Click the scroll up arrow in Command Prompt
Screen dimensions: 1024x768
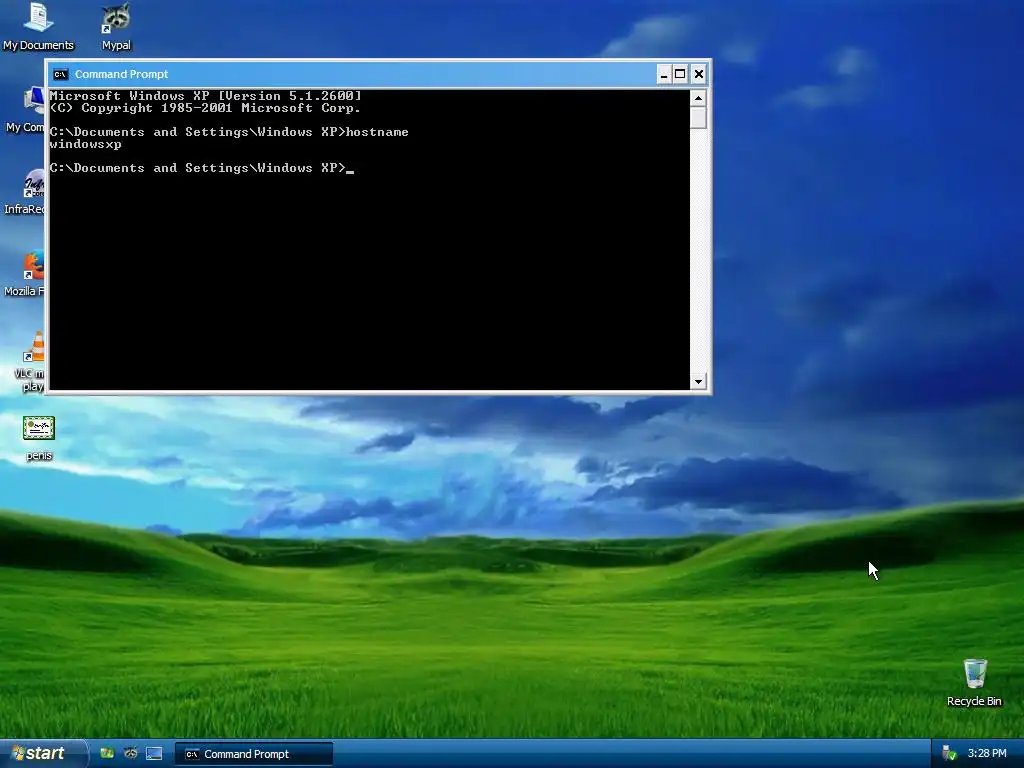(698, 99)
